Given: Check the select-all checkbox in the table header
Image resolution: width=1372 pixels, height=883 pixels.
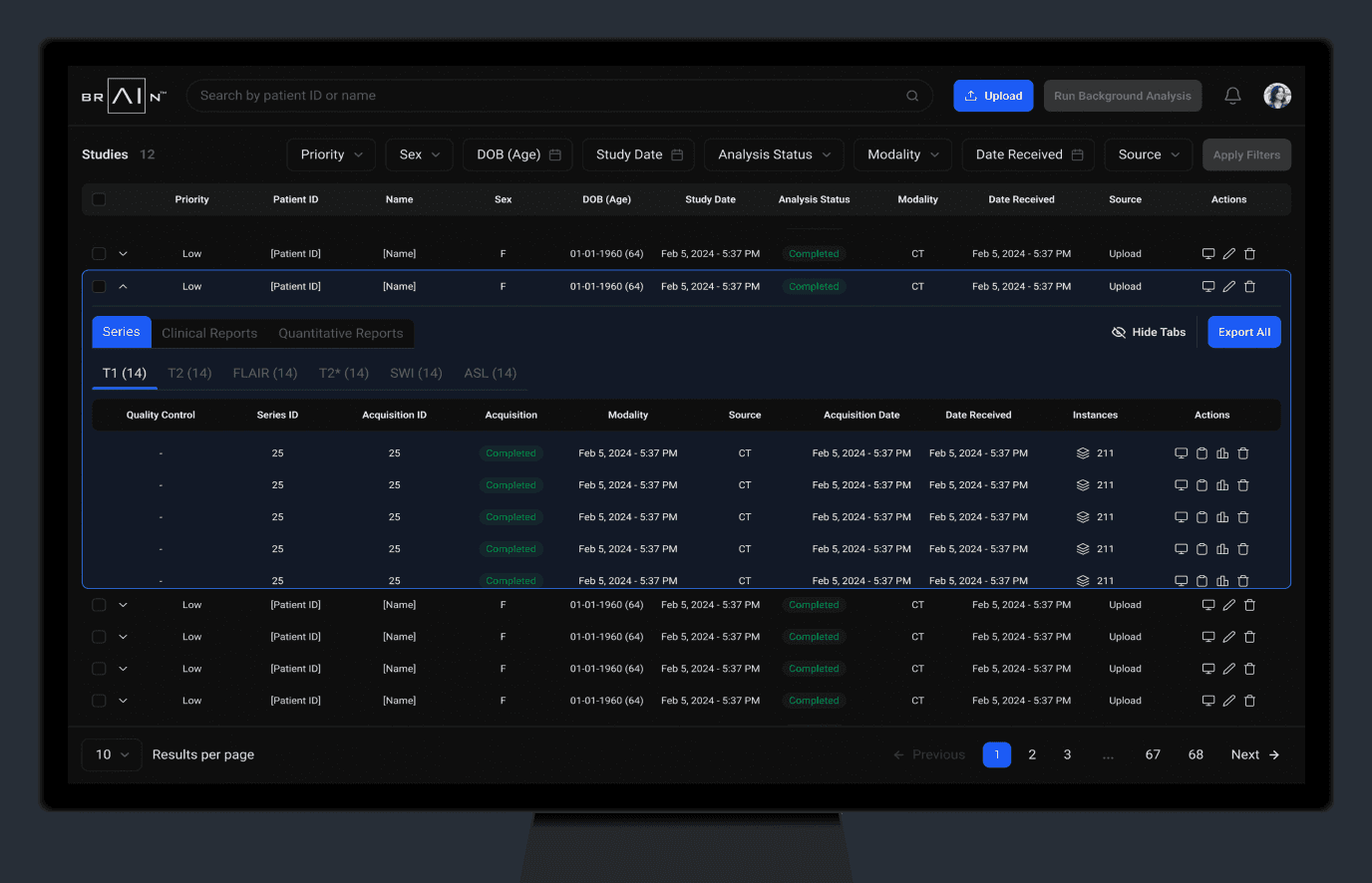Looking at the screenshot, I should pos(98,199).
